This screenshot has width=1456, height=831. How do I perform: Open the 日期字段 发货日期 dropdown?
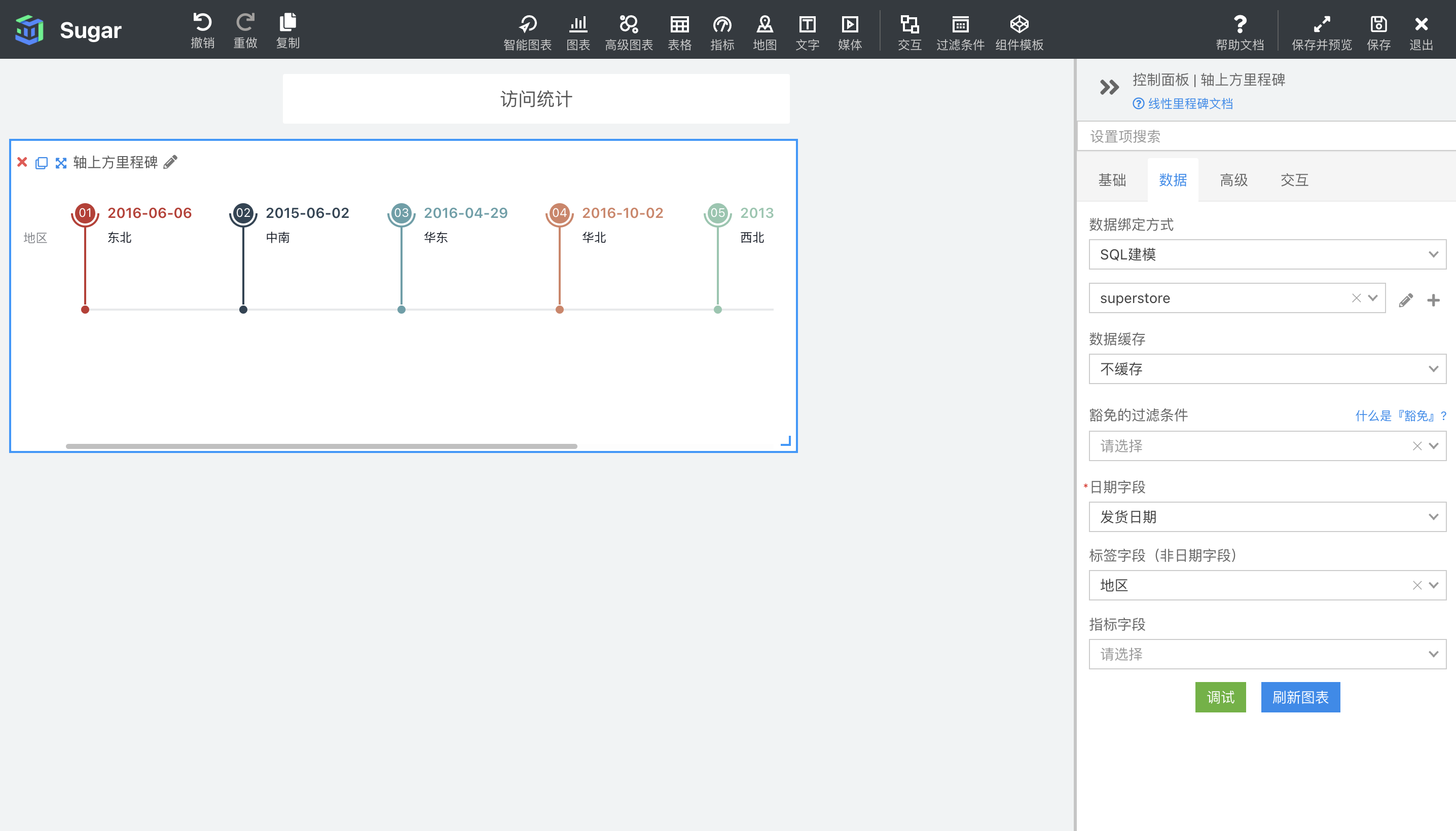1267,517
